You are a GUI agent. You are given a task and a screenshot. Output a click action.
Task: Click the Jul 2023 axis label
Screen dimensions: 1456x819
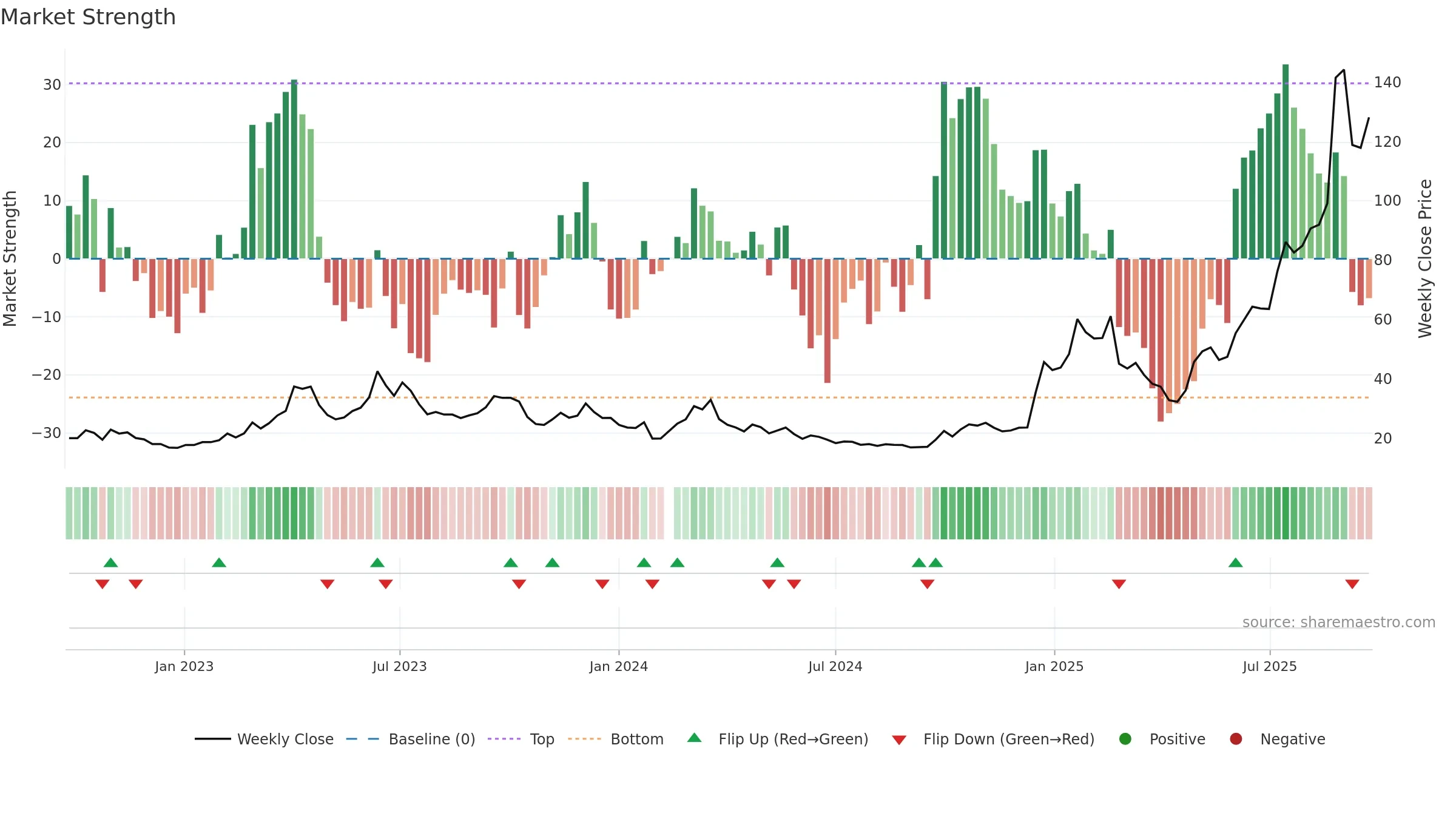(400, 666)
